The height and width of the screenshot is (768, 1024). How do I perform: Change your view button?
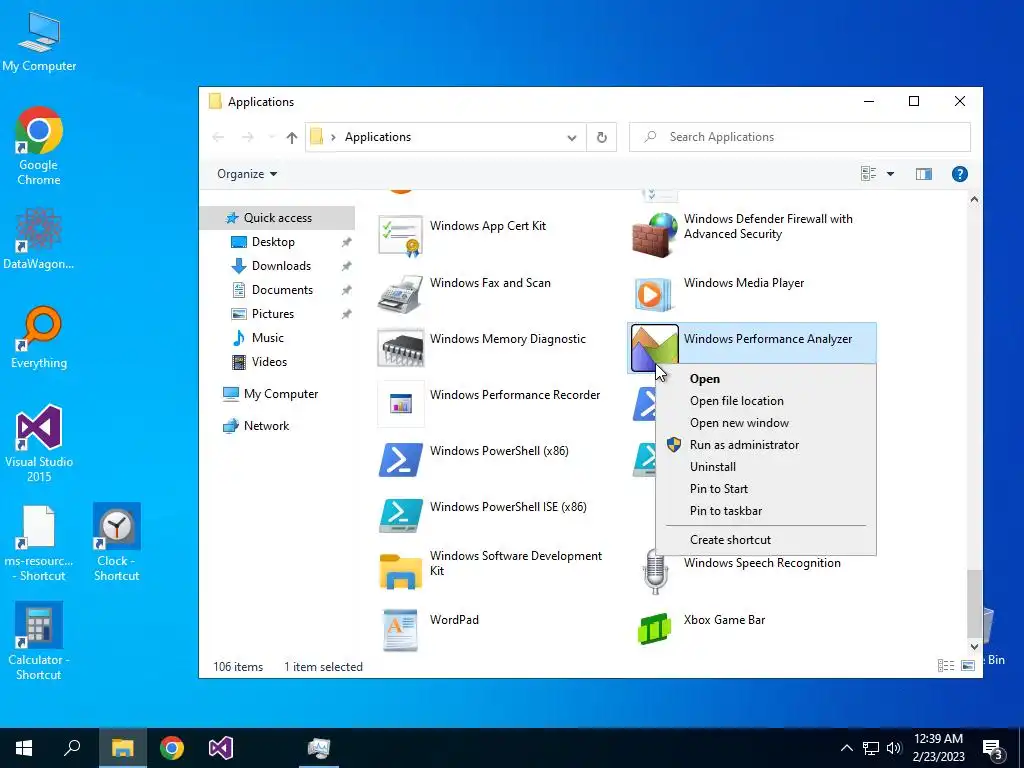click(x=869, y=174)
